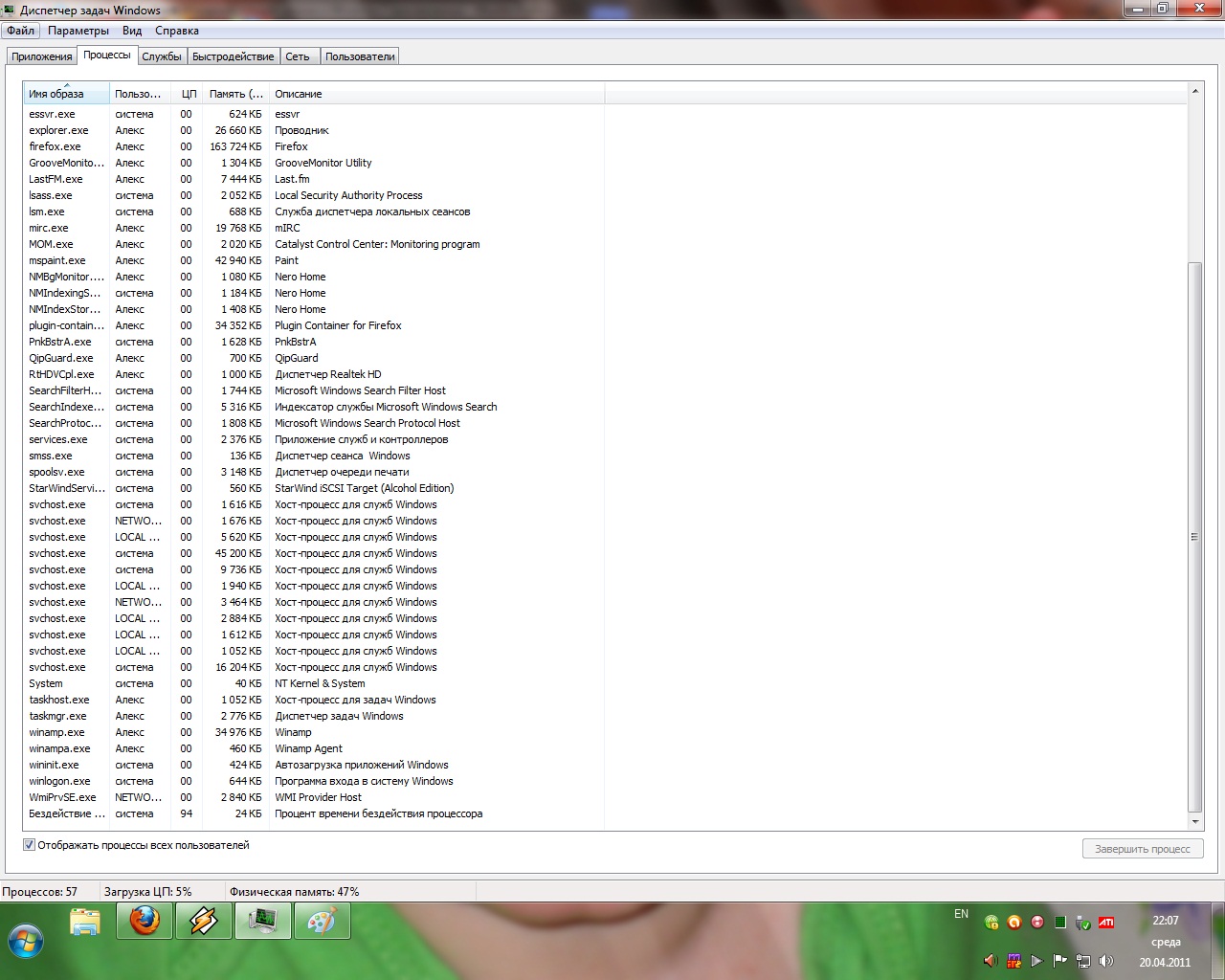Click the white speaker volume tray icon

pos(1106,961)
